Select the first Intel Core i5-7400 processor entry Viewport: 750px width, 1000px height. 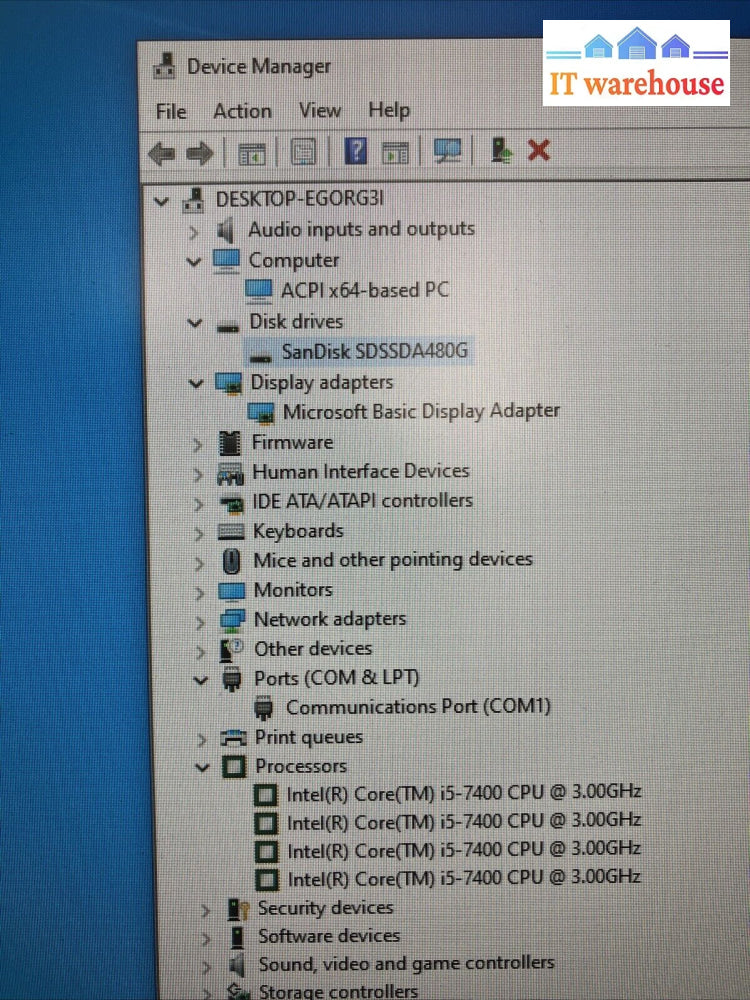(464, 793)
